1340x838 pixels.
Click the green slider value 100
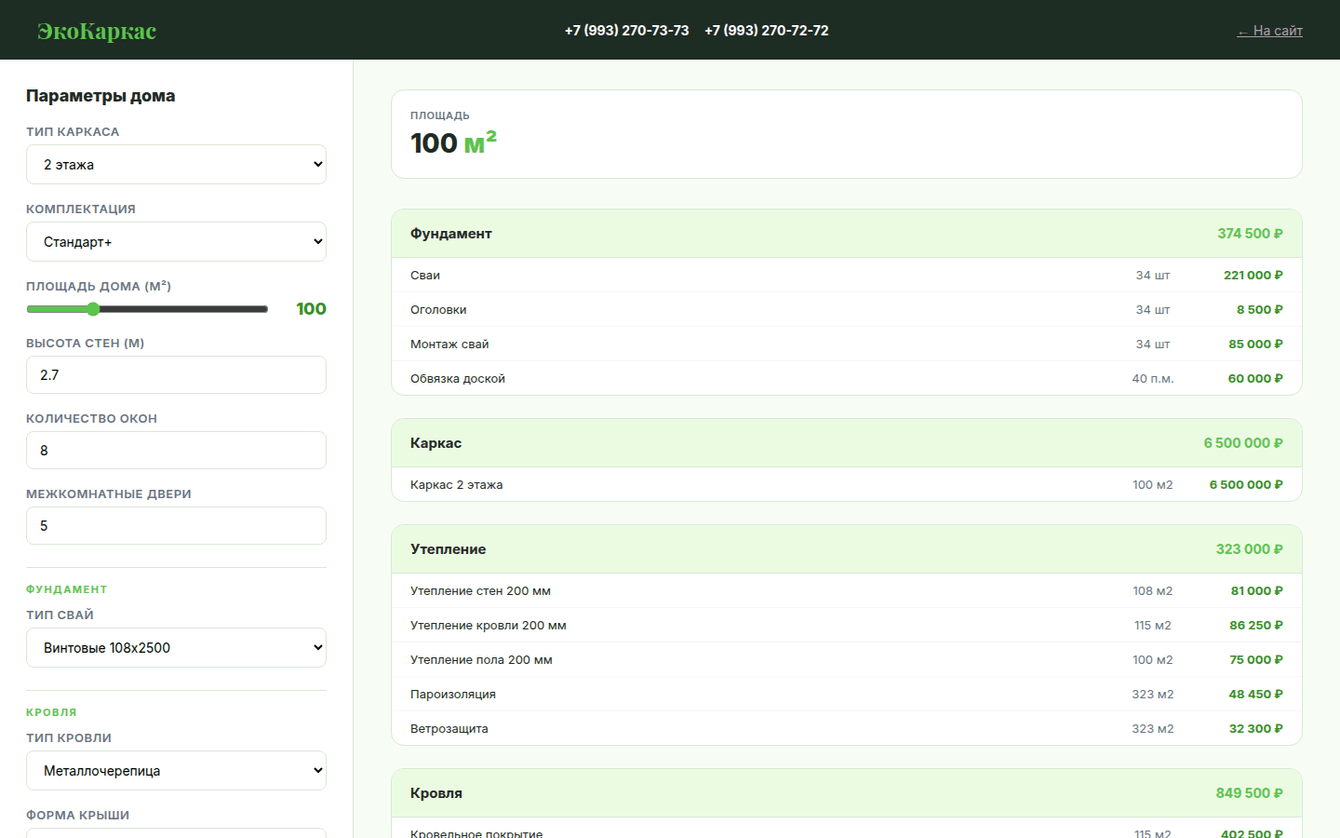pyautogui.click(x=311, y=309)
